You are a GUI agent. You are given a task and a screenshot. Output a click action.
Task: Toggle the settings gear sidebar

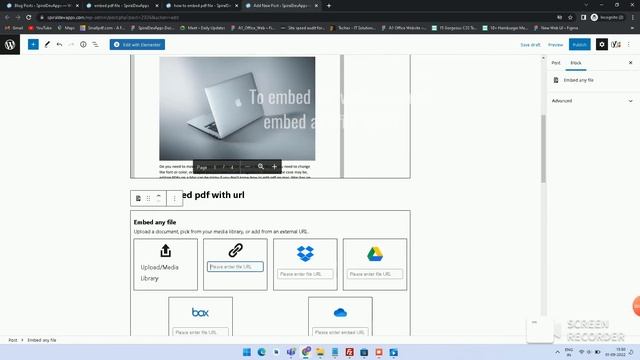coord(602,44)
